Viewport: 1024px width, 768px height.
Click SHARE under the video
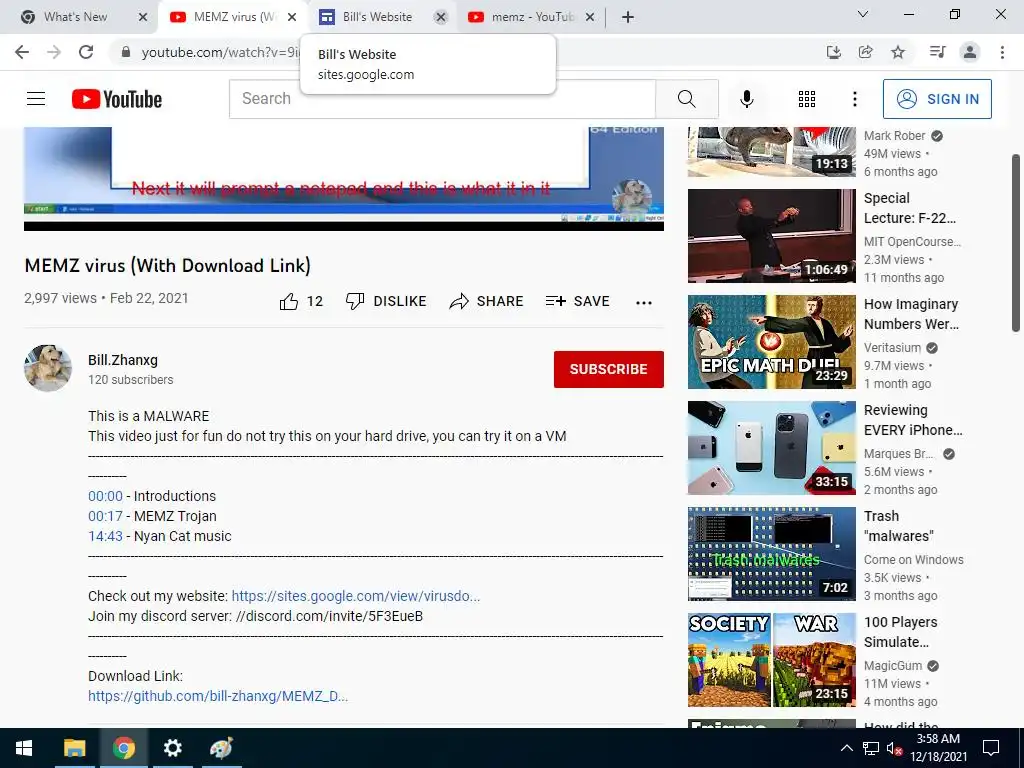(487, 301)
